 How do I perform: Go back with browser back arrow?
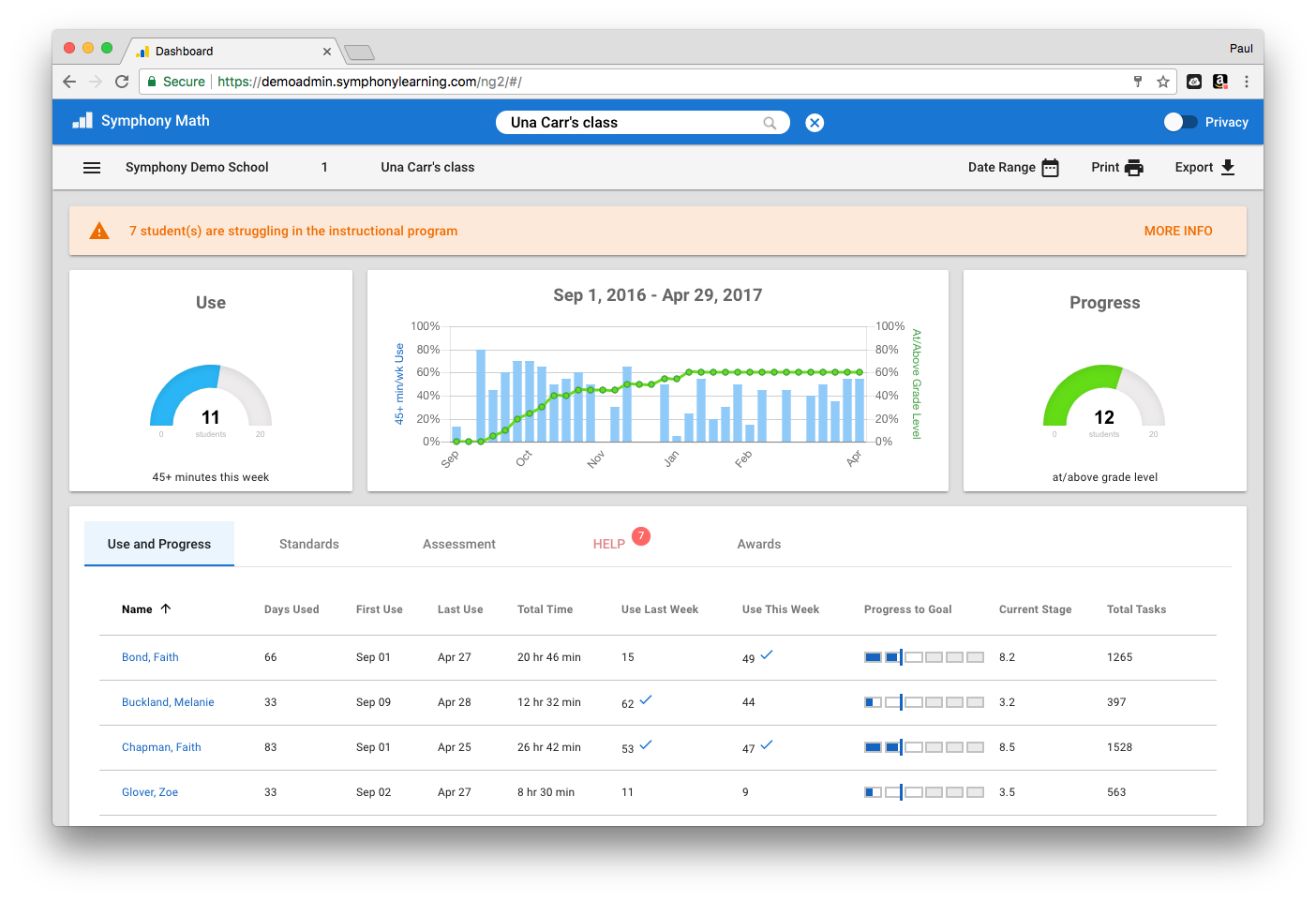pos(69,82)
